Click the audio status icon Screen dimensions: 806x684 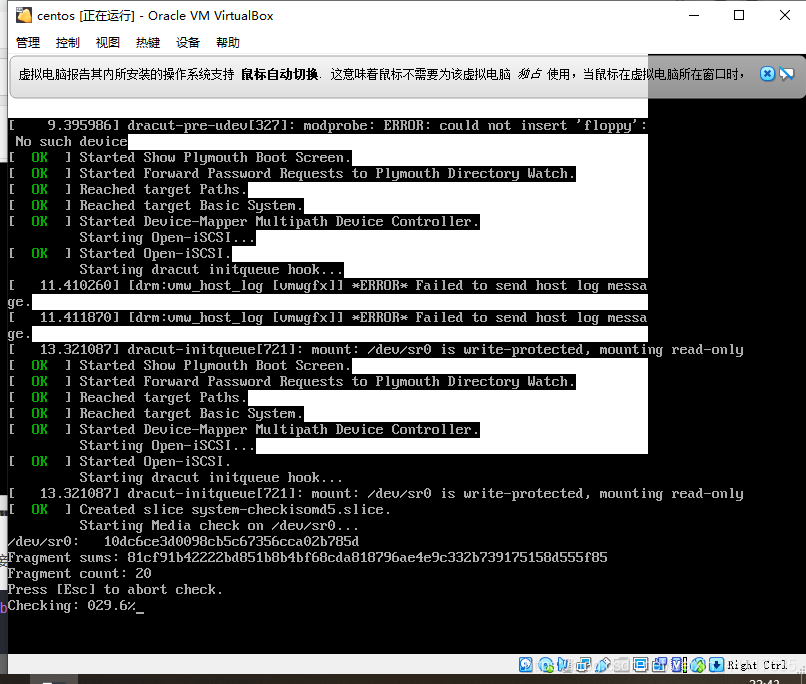click(564, 664)
